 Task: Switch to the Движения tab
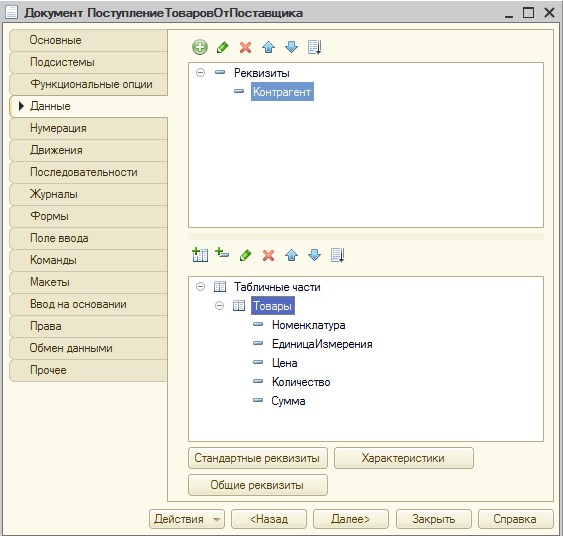56,150
